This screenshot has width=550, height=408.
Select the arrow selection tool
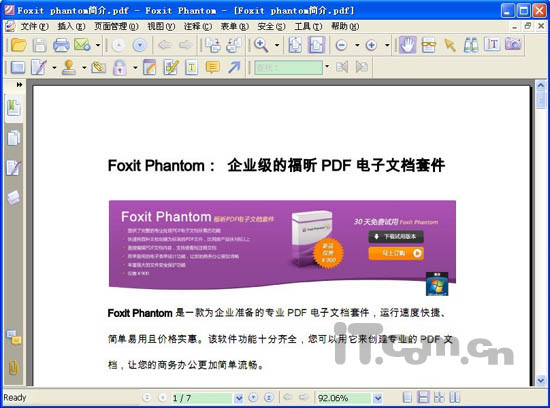(x=450, y=45)
